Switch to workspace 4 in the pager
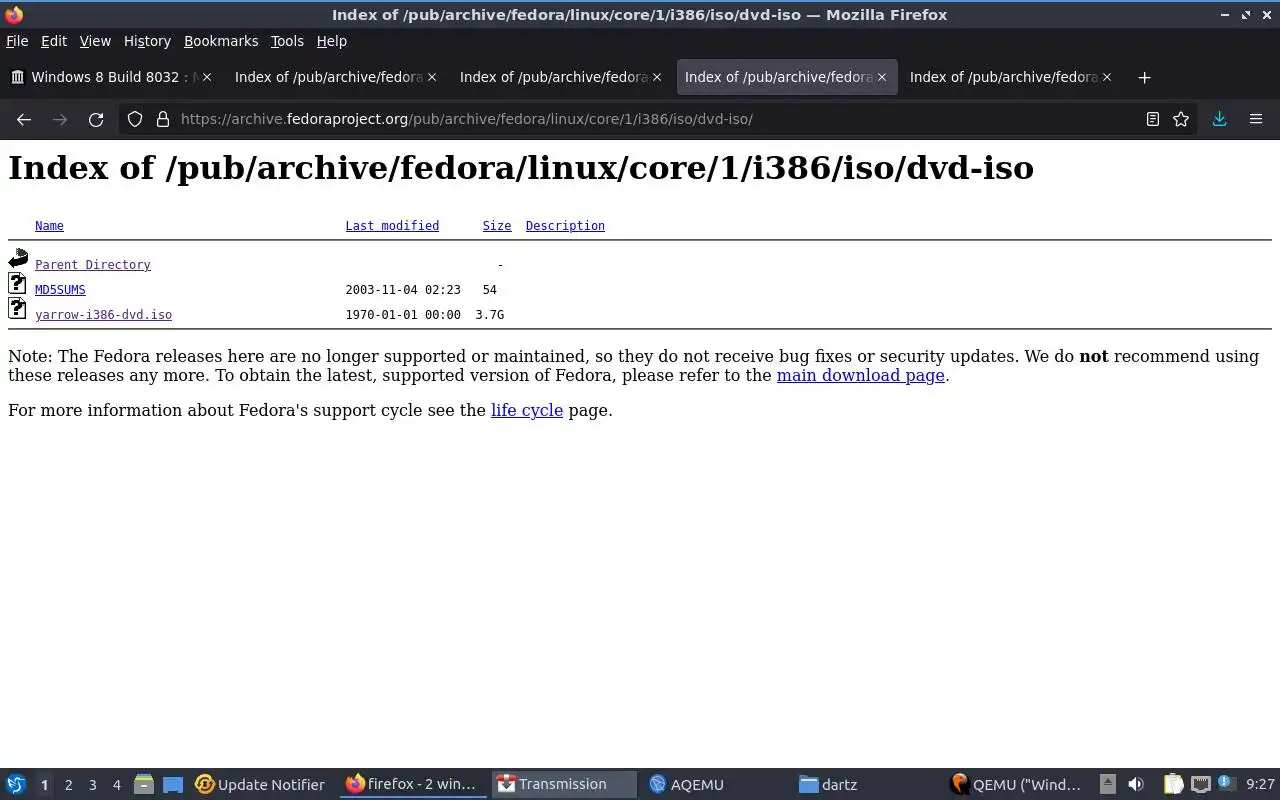The image size is (1280, 800). [x=117, y=785]
